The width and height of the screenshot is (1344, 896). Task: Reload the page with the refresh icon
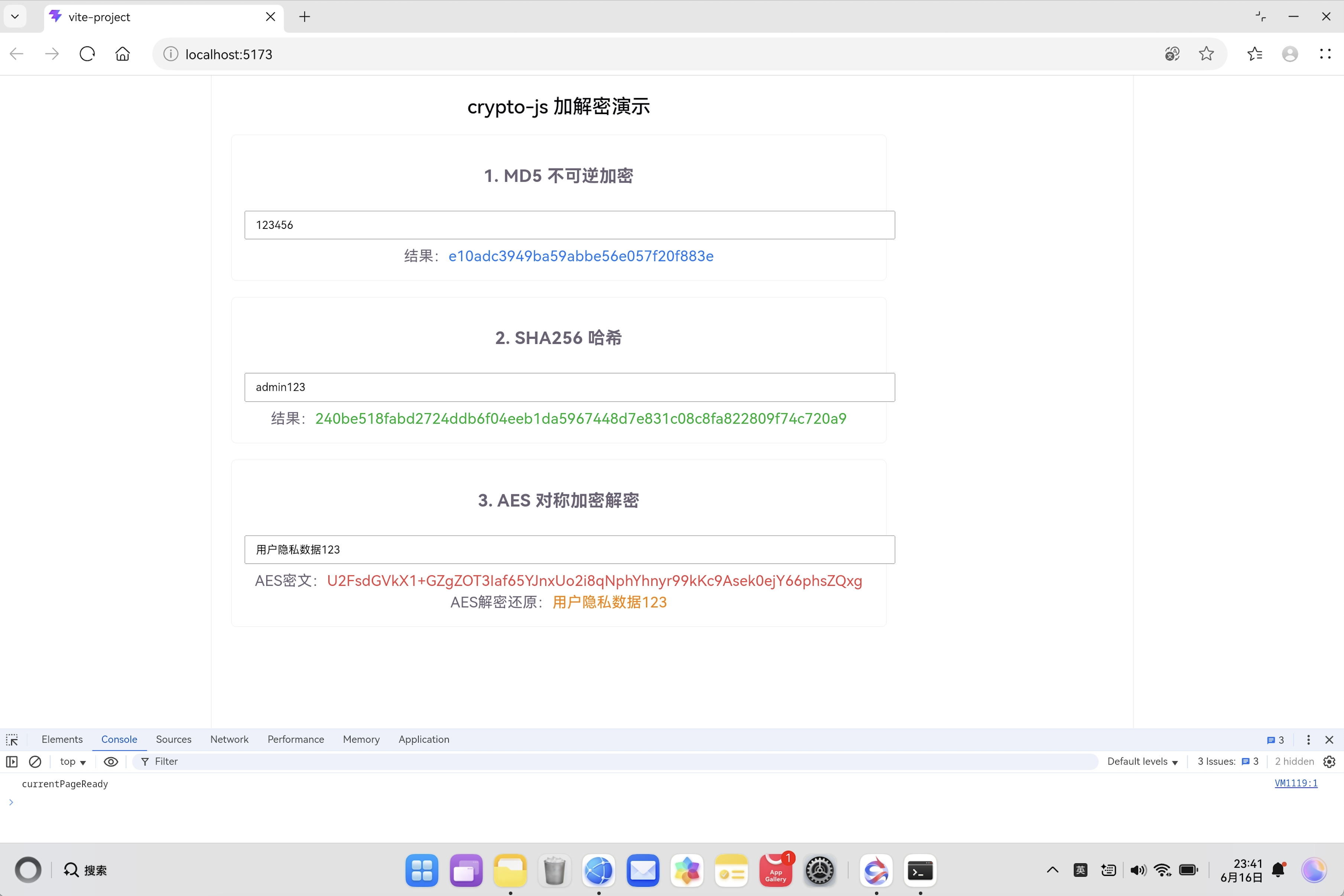[x=87, y=54]
